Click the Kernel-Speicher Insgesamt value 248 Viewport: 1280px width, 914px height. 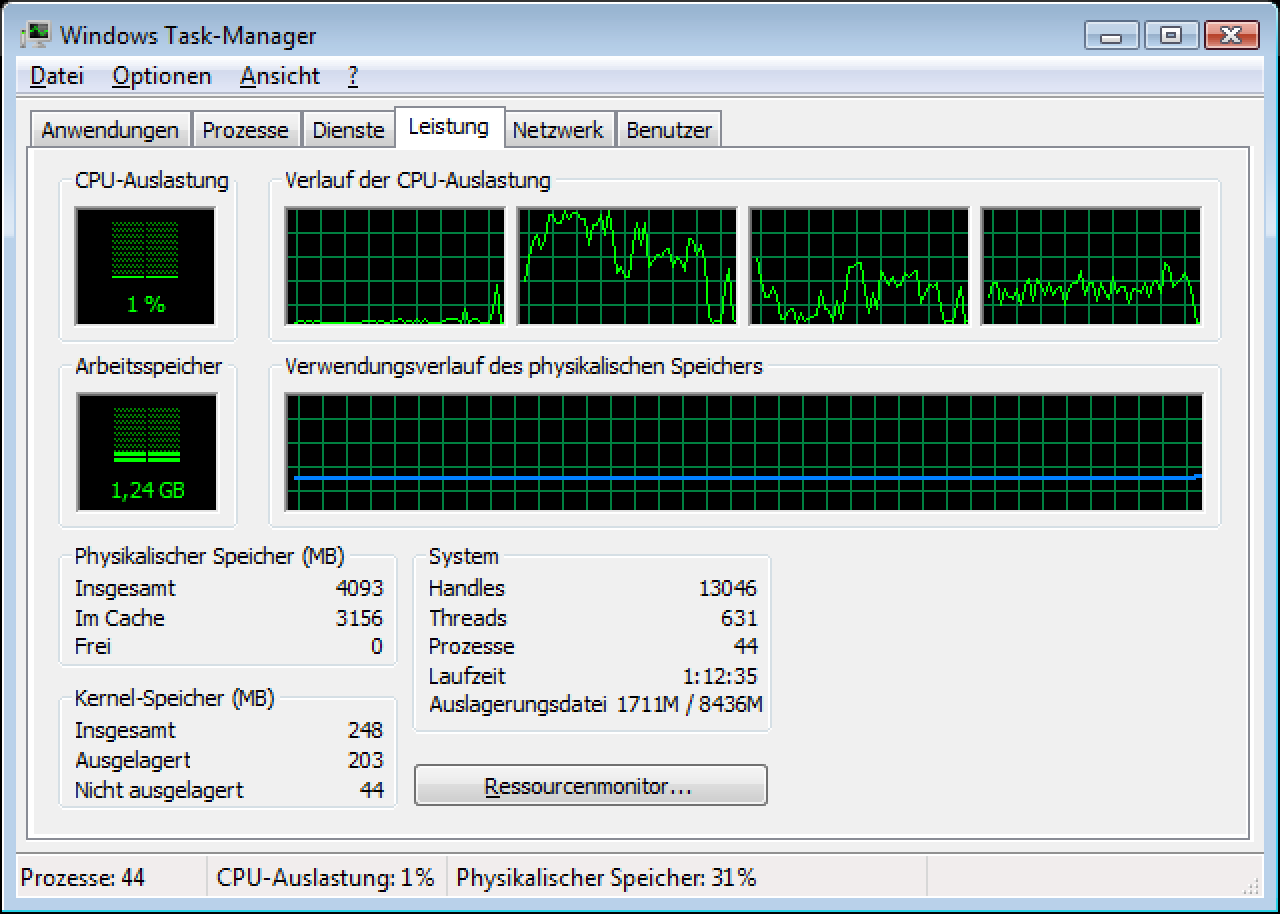click(x=365, y=731)
